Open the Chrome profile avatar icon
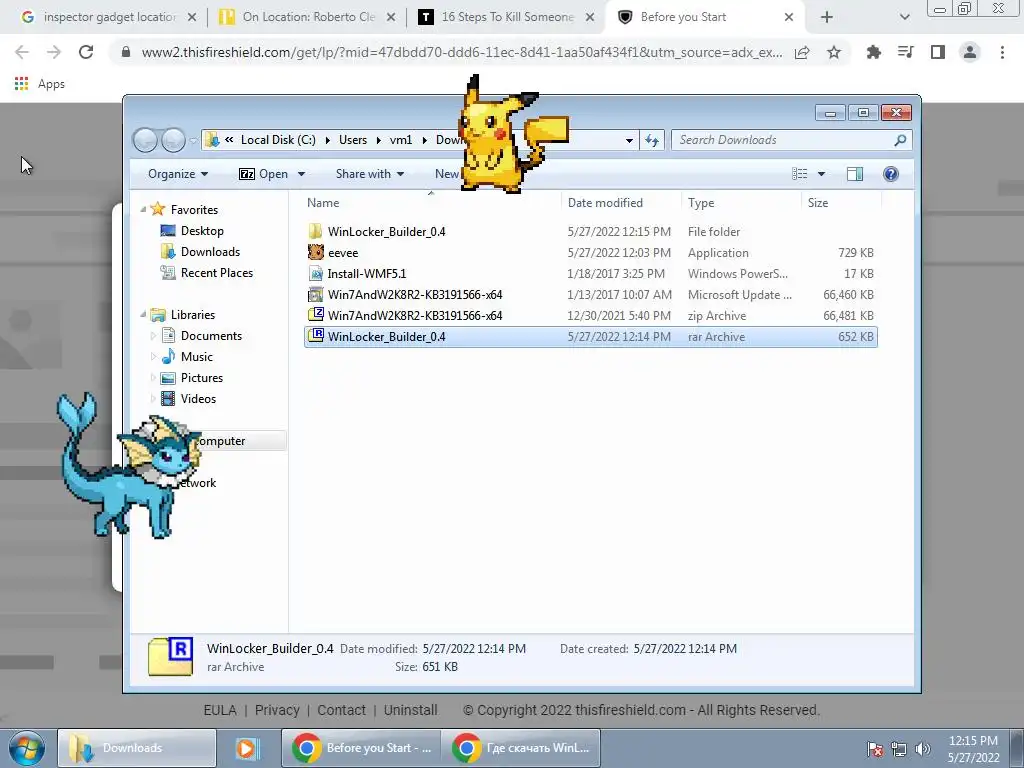Image resolution: width=1024 pixels, height=768 pixels. point(970,52)
